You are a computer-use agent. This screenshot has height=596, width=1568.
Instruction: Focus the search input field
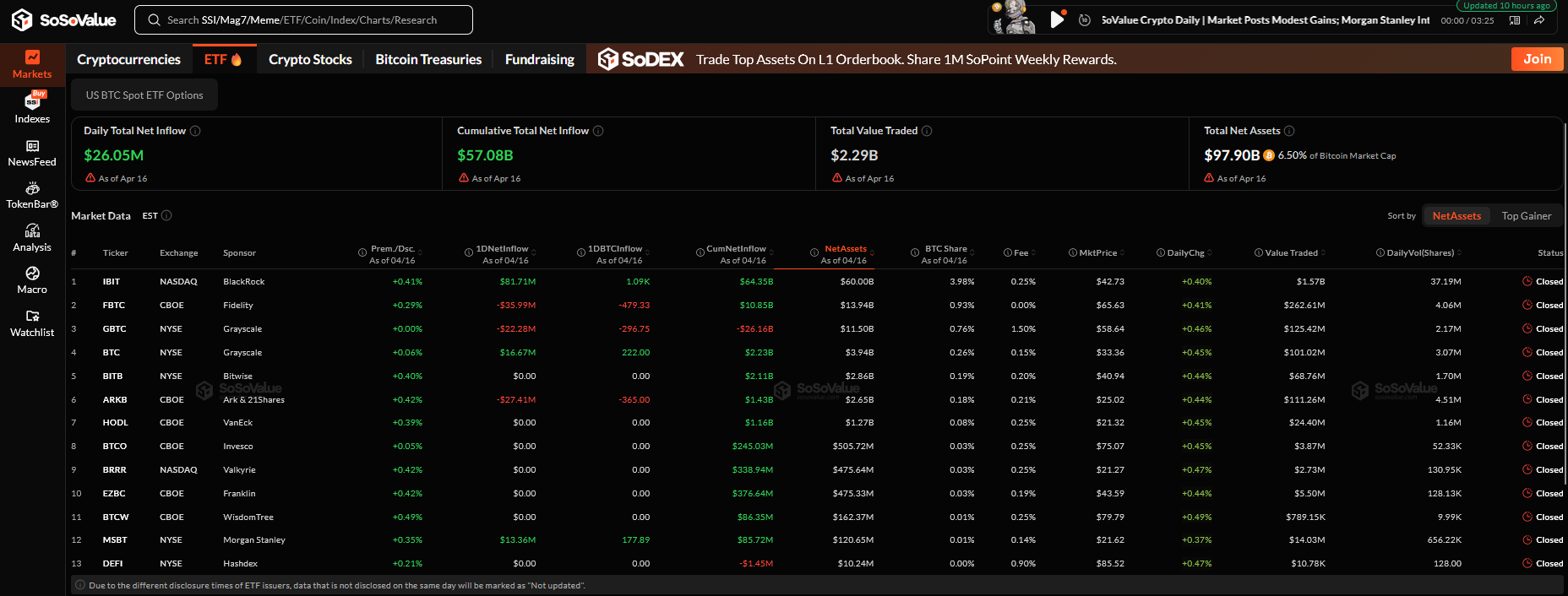coord(304,20)
